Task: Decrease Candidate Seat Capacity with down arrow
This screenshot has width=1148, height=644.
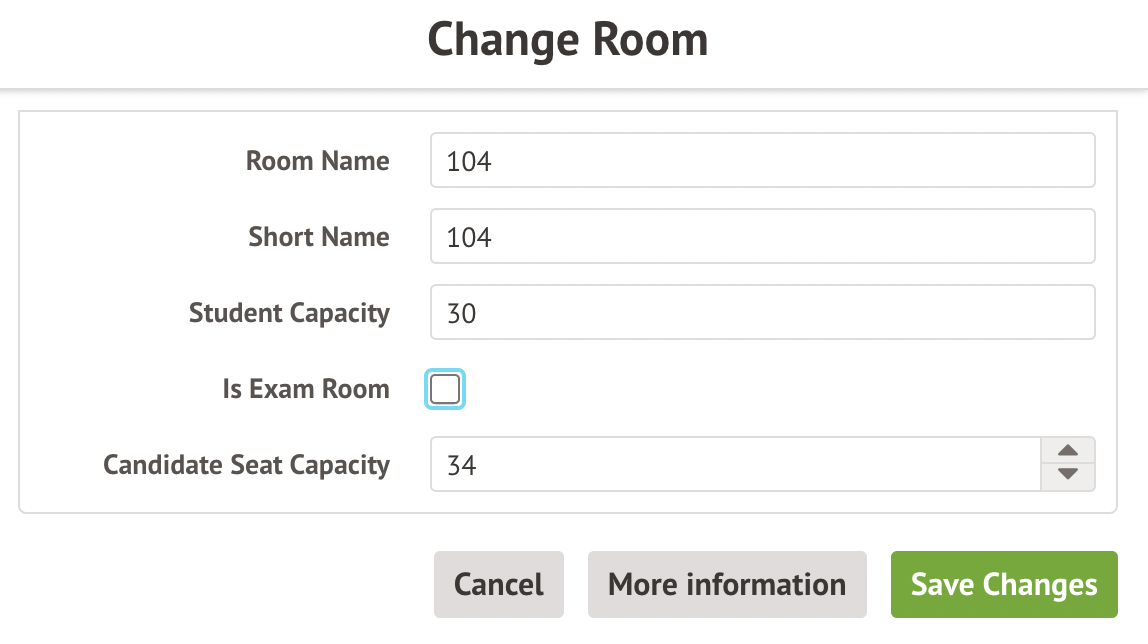Action: click(x=1068, y=476)
